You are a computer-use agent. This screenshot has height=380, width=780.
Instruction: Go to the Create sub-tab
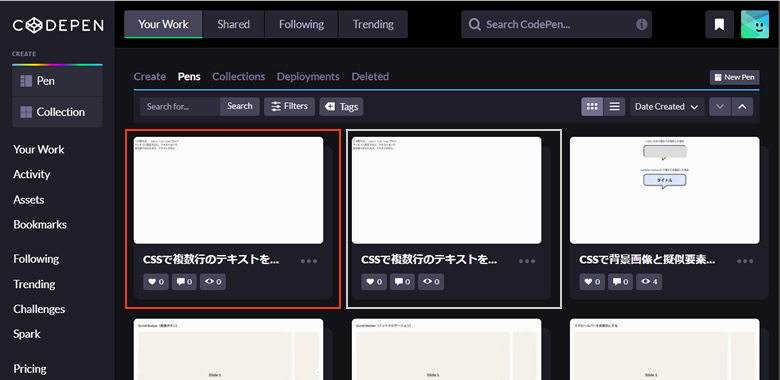click(x=150, y=77)
